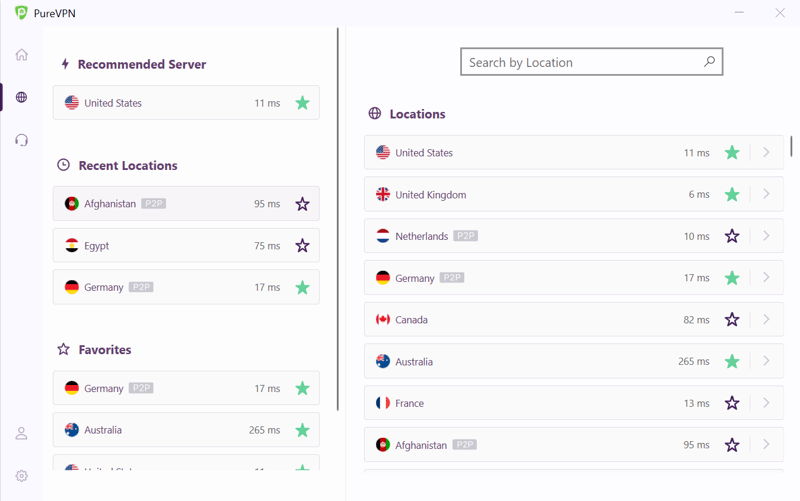Expand the United States server list chevron
Viewport: 800px width, 501px height.
point(766,153)
